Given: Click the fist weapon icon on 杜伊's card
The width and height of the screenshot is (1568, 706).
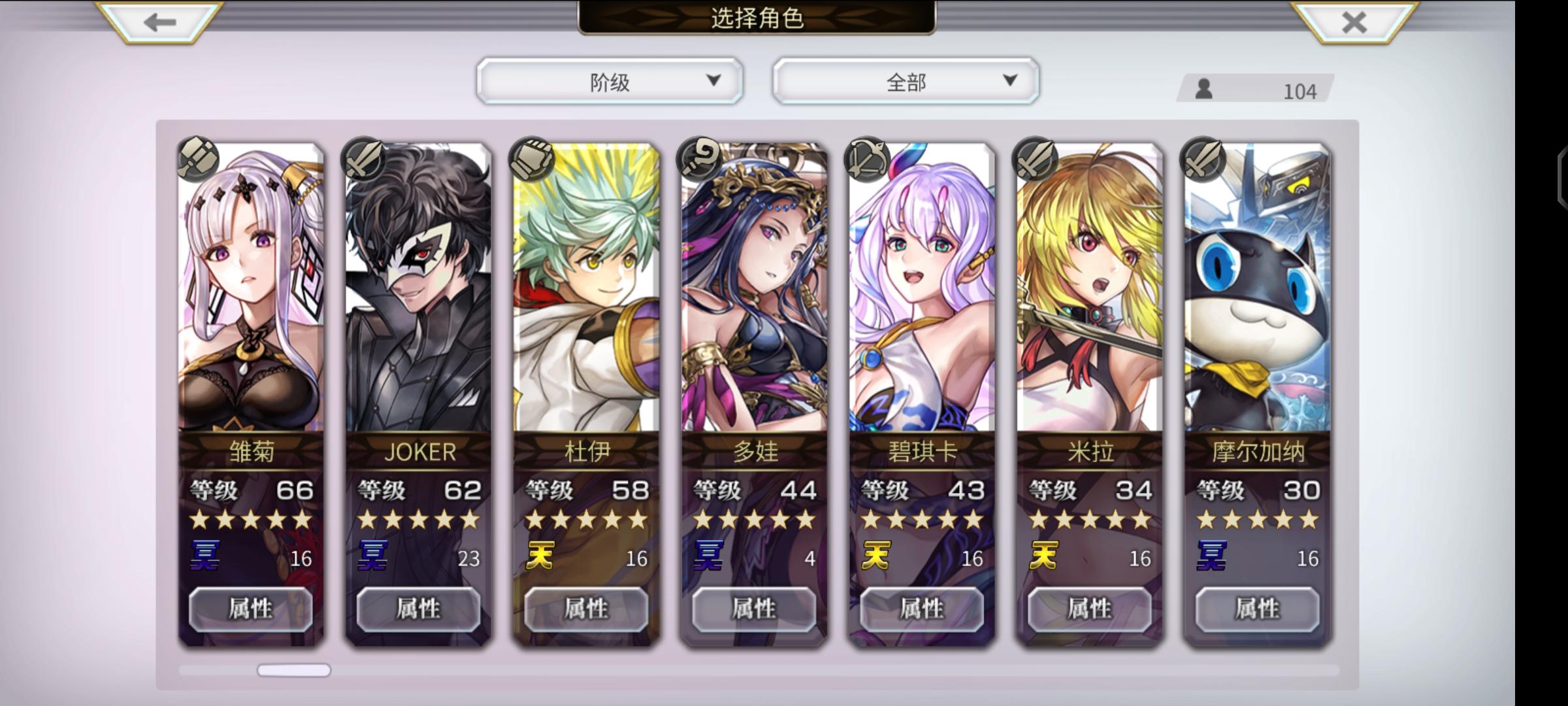Looking at the screenshot, I should tap(532, 160).
